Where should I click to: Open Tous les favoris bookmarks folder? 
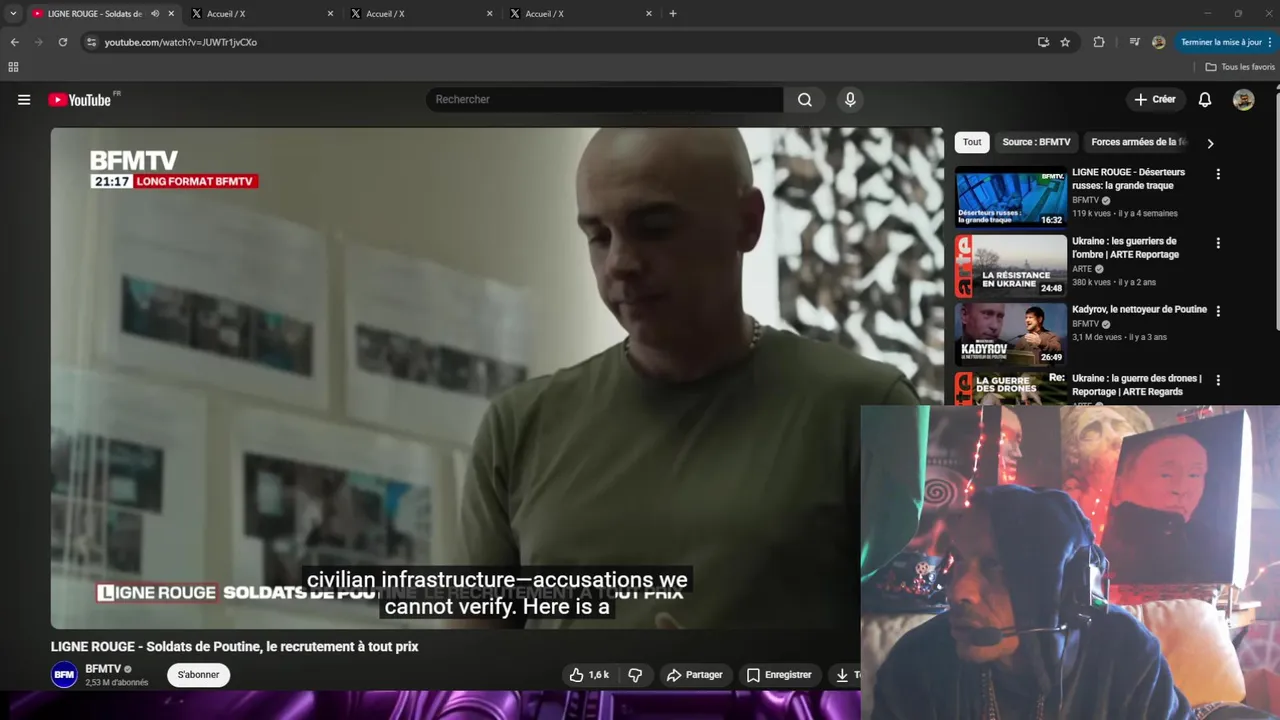tap(1240, 67)
